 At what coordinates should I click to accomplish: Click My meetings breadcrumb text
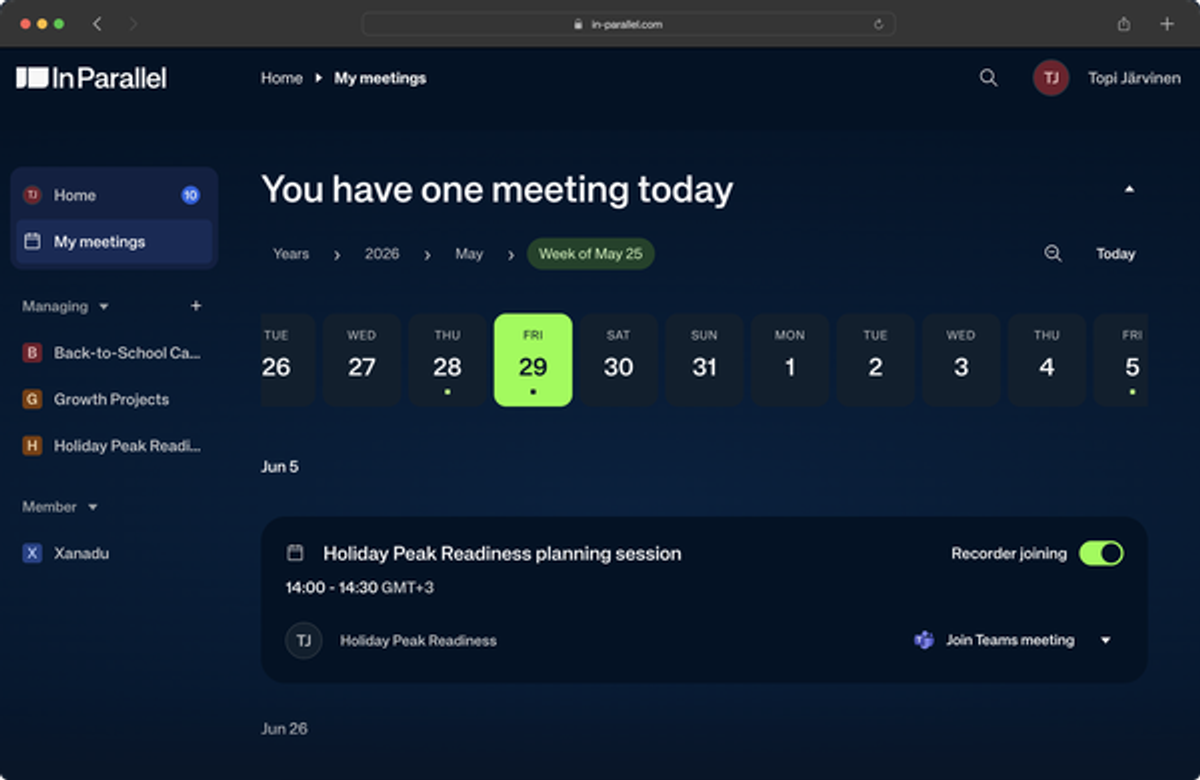tap(380, 78)
